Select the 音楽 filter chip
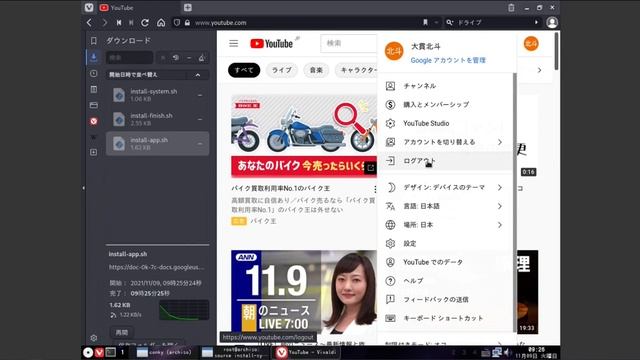Image resolution: width=640 pixels, height=360 pixels. (x=316, y=70)
